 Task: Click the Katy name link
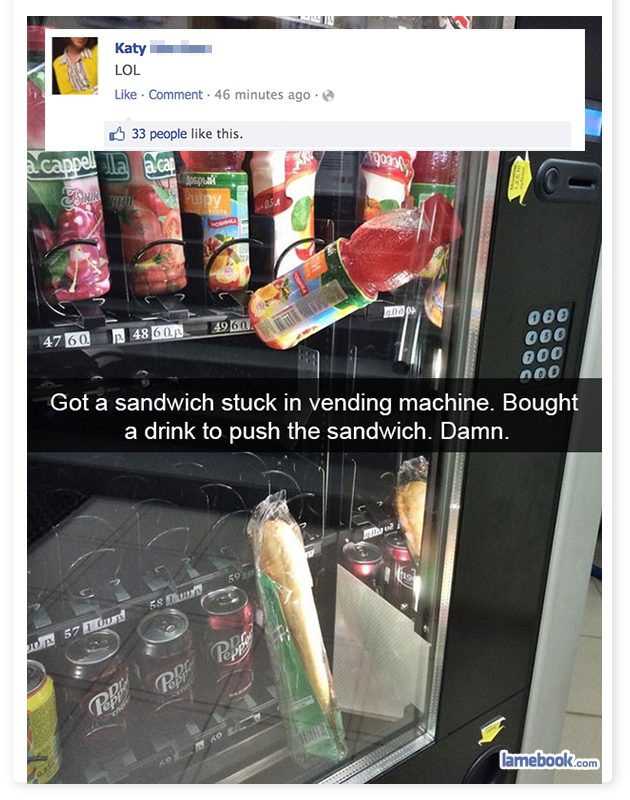coord(130,48)
